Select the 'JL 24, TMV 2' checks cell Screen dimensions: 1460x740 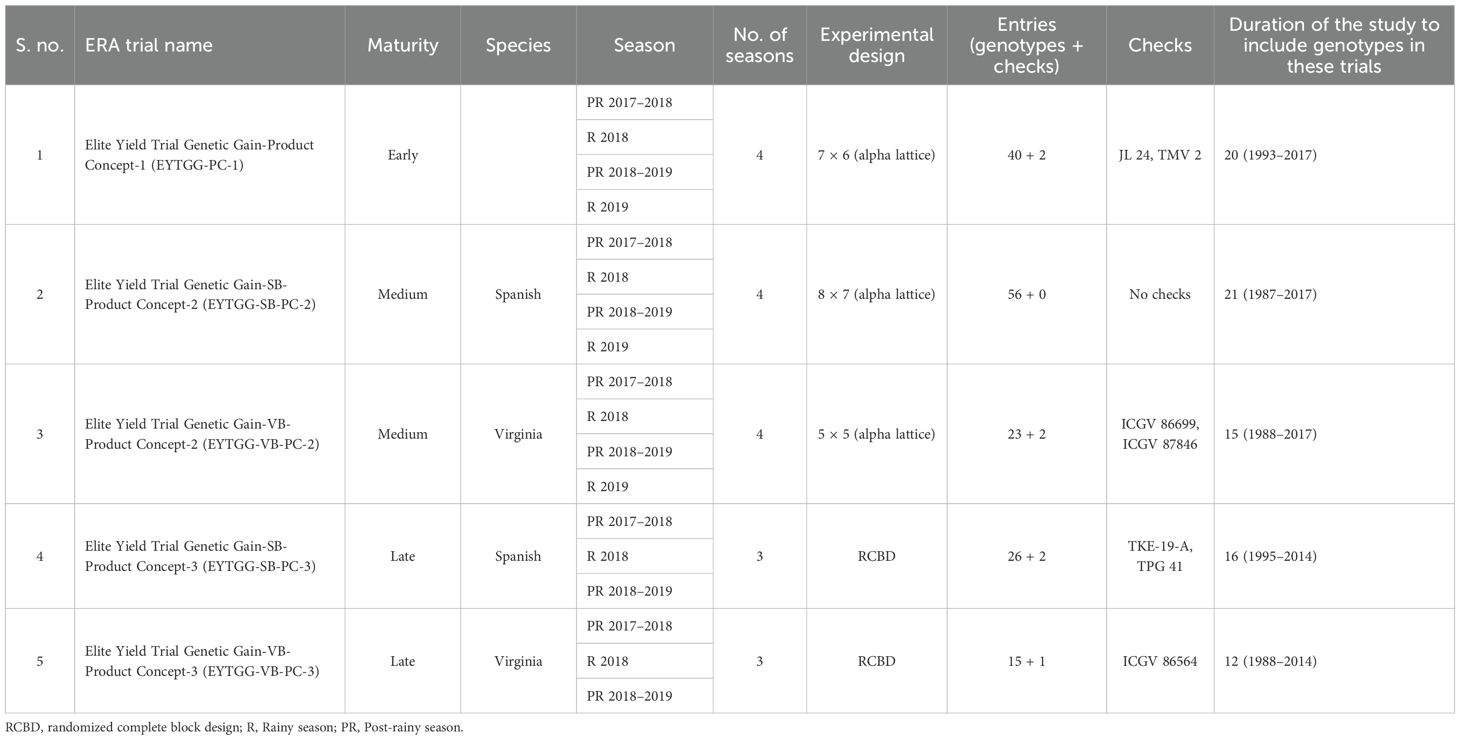[1159, 155]
